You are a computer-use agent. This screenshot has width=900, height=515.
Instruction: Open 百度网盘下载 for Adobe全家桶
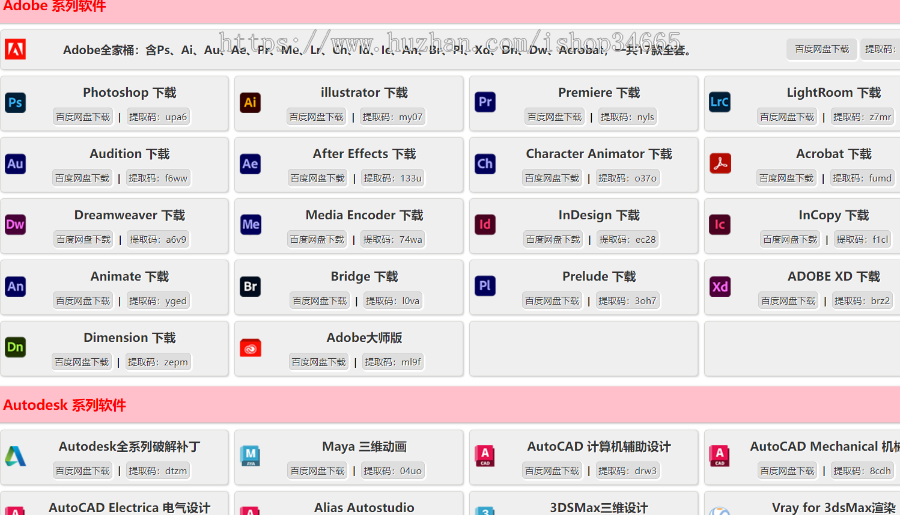821,49
